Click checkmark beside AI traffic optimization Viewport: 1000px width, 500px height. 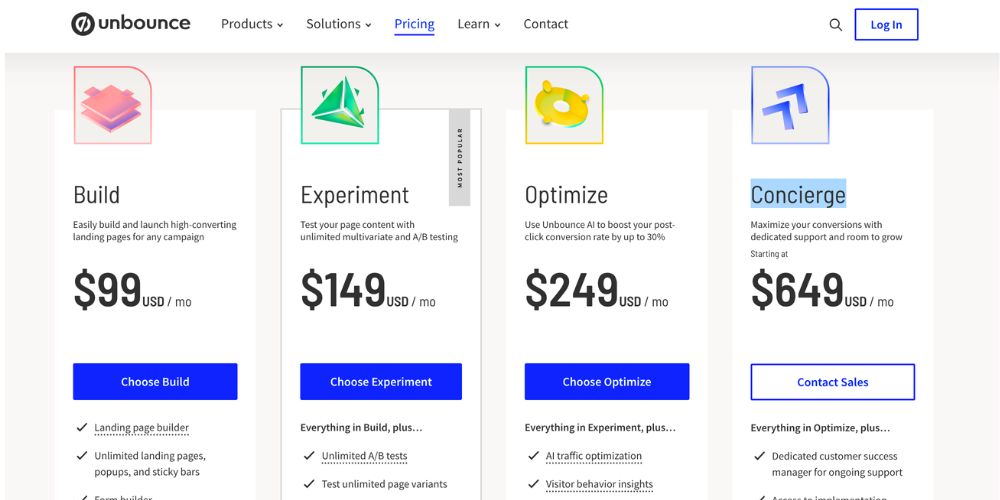(x=534, y=456)
